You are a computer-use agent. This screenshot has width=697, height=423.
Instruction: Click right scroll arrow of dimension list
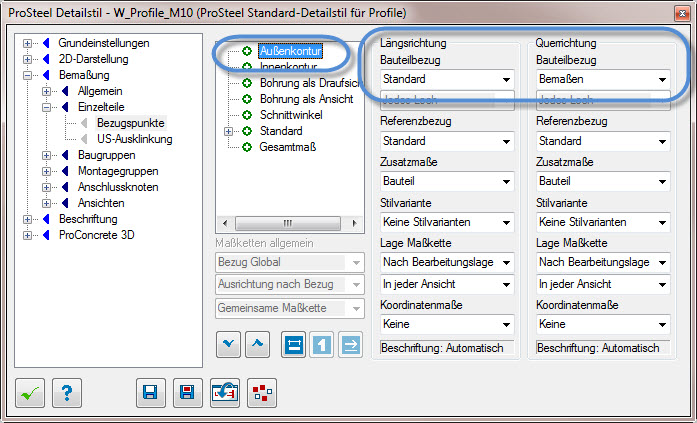tap(354, 223)
